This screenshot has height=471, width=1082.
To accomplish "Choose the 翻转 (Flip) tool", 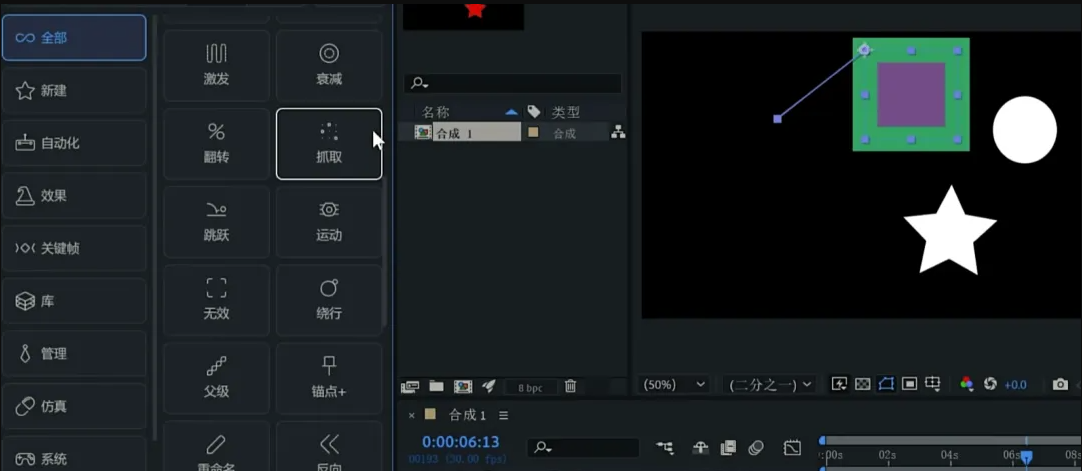I will point(216,144).
